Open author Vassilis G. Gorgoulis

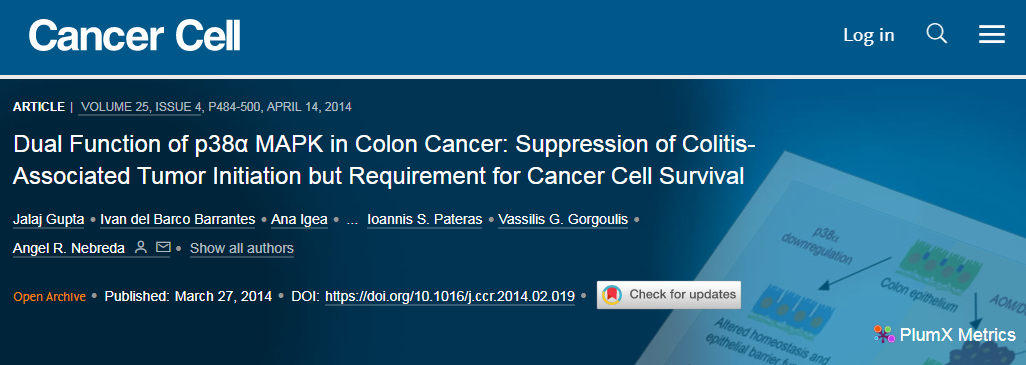(563, 220)
